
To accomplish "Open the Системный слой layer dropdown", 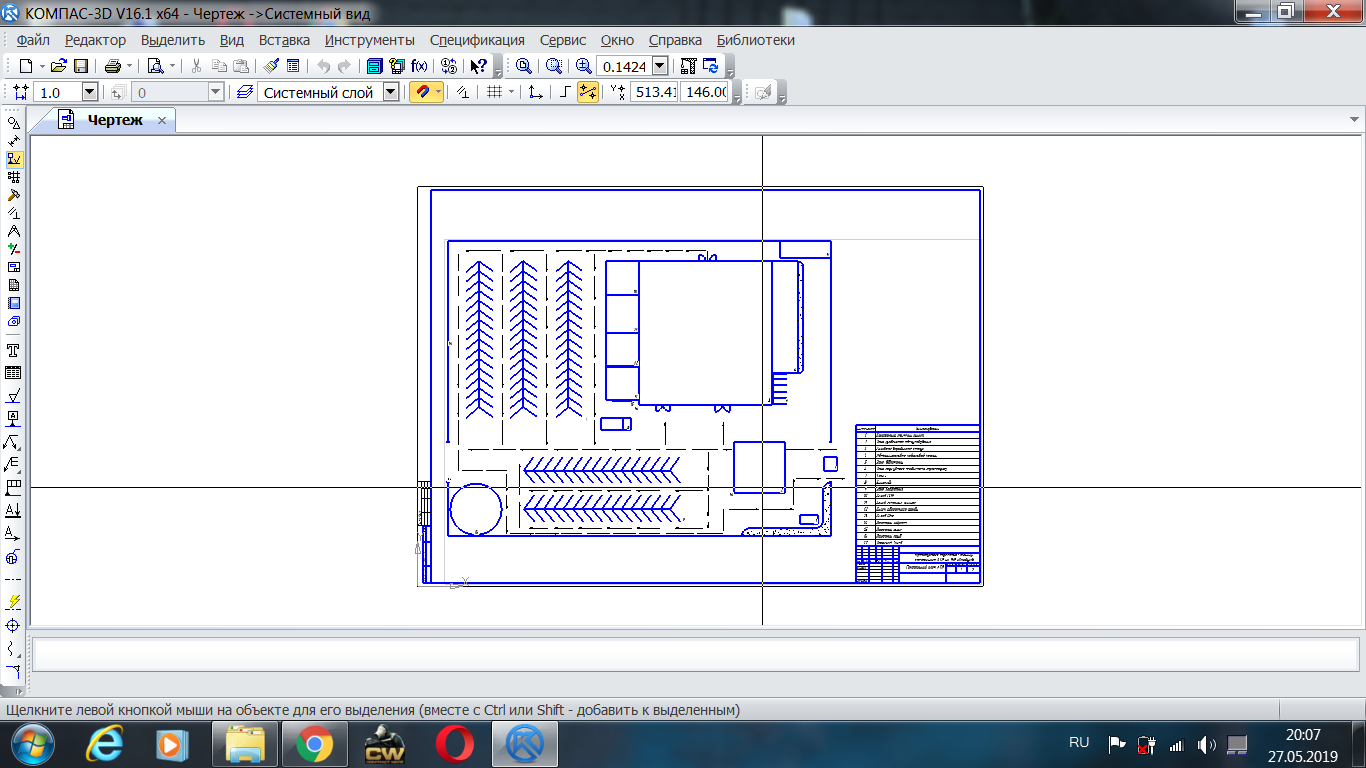I will click(x=391, y=92).
